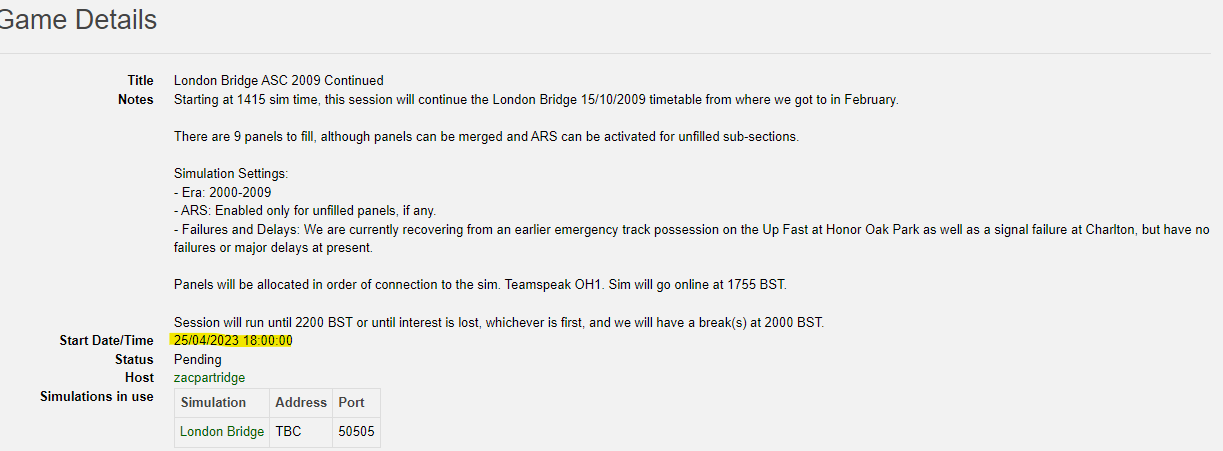Click the TBC address cell
The width and height of the screenshot is (1223, 451).
[x=289, y=431]
